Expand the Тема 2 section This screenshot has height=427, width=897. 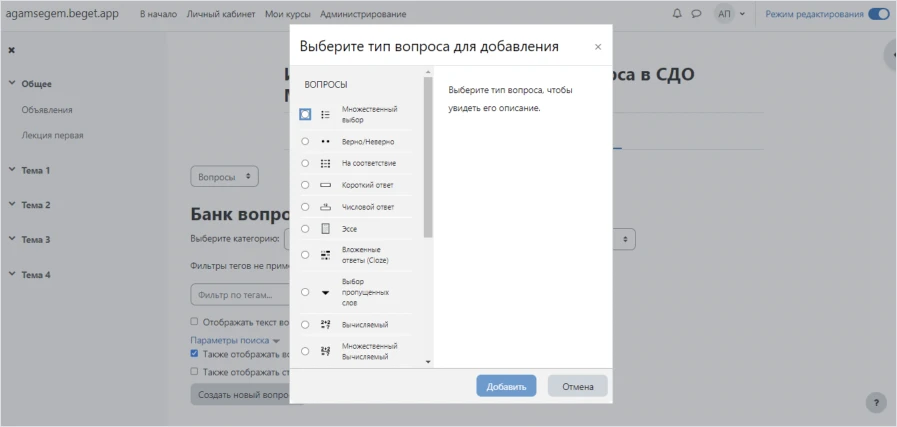[x=11, y=205]
